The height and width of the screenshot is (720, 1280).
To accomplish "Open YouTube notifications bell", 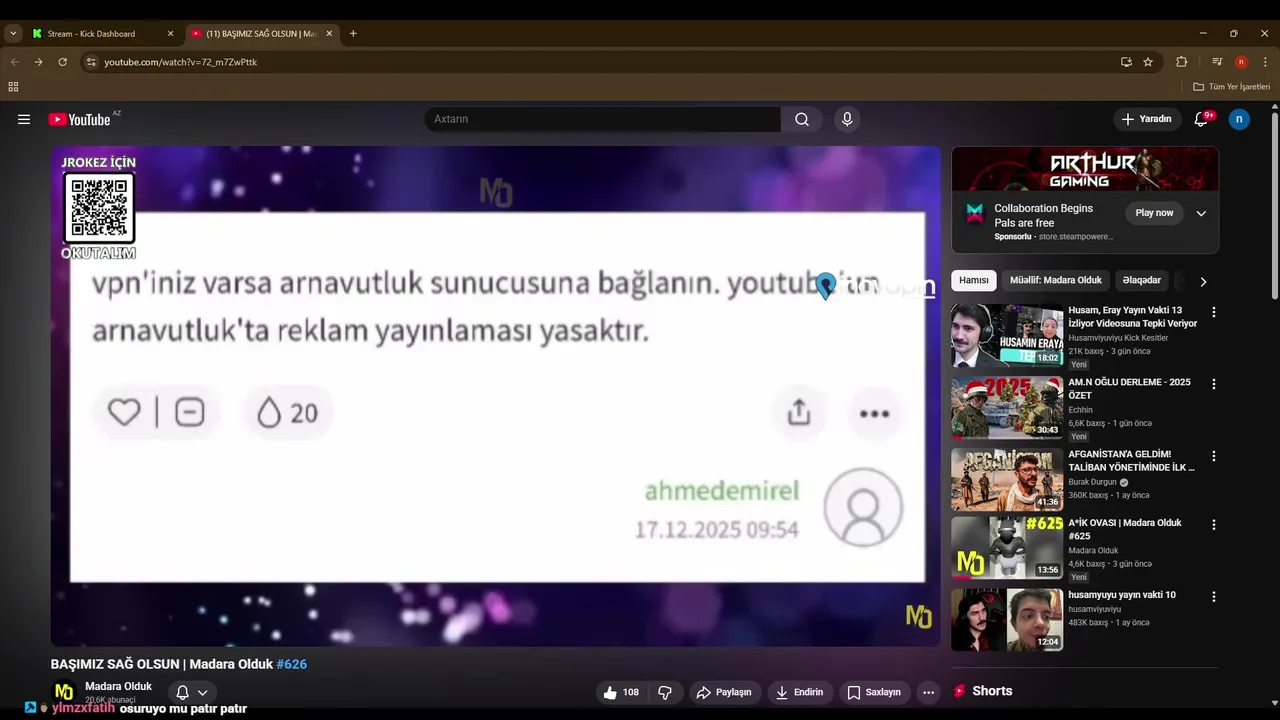I will (x=1201, y=119).
